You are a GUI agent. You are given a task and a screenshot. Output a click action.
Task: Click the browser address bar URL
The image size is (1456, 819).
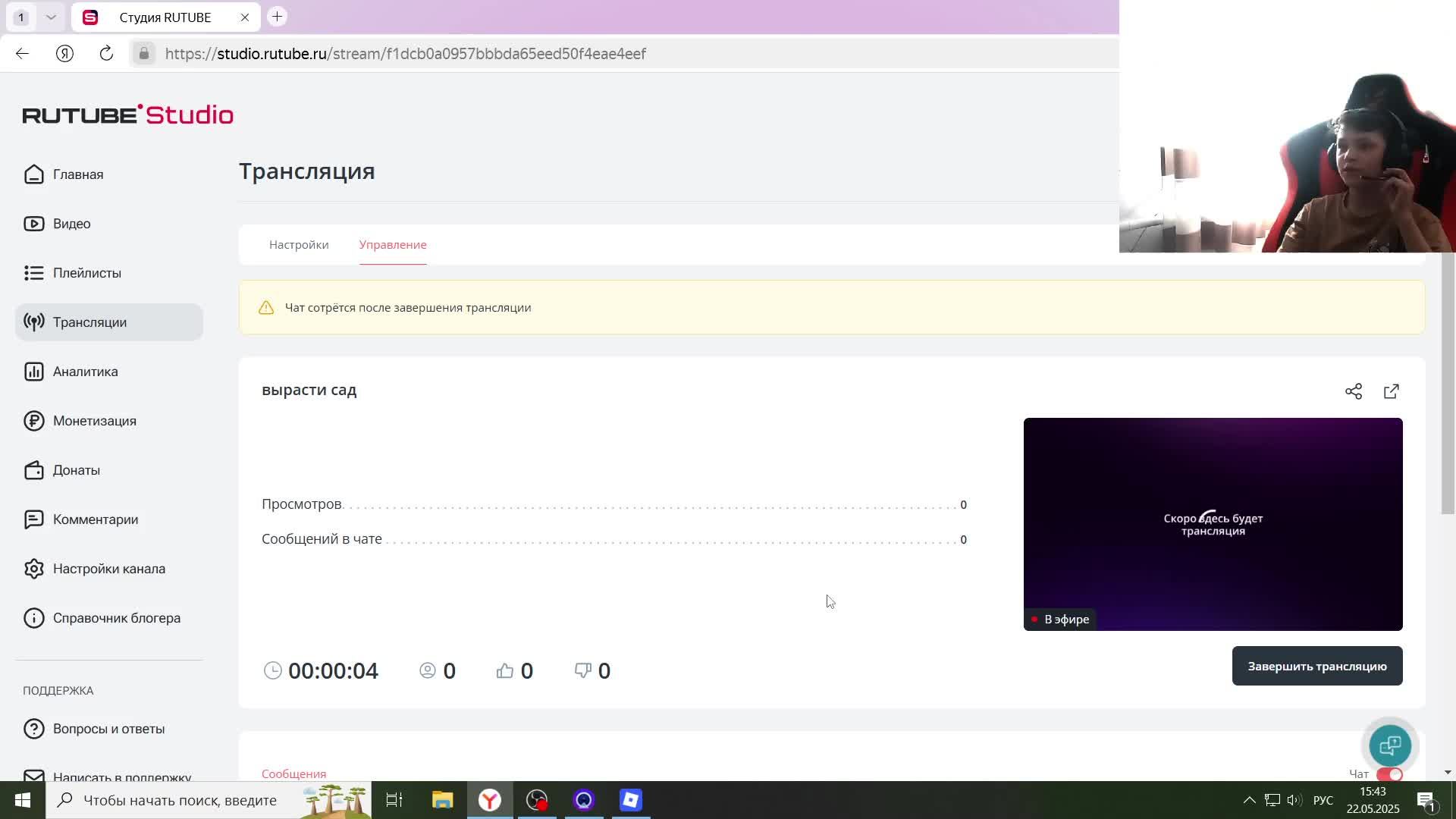tap(406, 54)
